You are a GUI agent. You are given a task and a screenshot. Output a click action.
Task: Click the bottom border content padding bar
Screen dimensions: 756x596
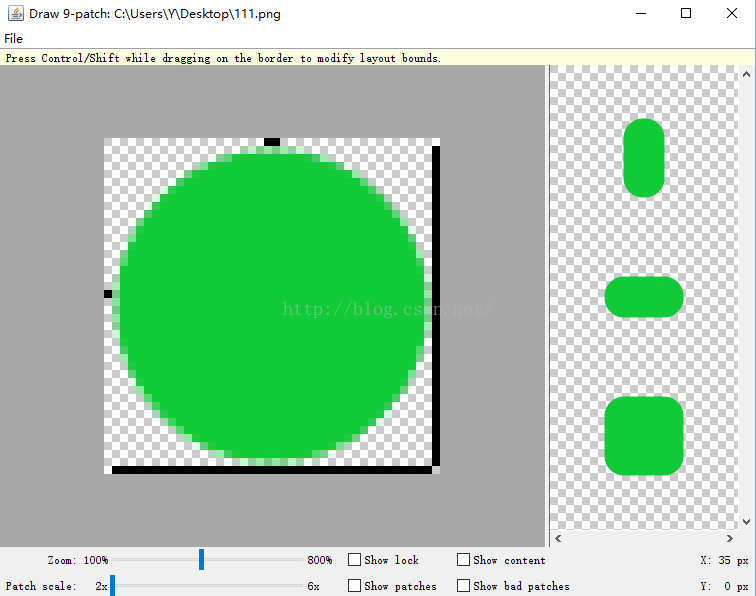[x=272, y=470]
